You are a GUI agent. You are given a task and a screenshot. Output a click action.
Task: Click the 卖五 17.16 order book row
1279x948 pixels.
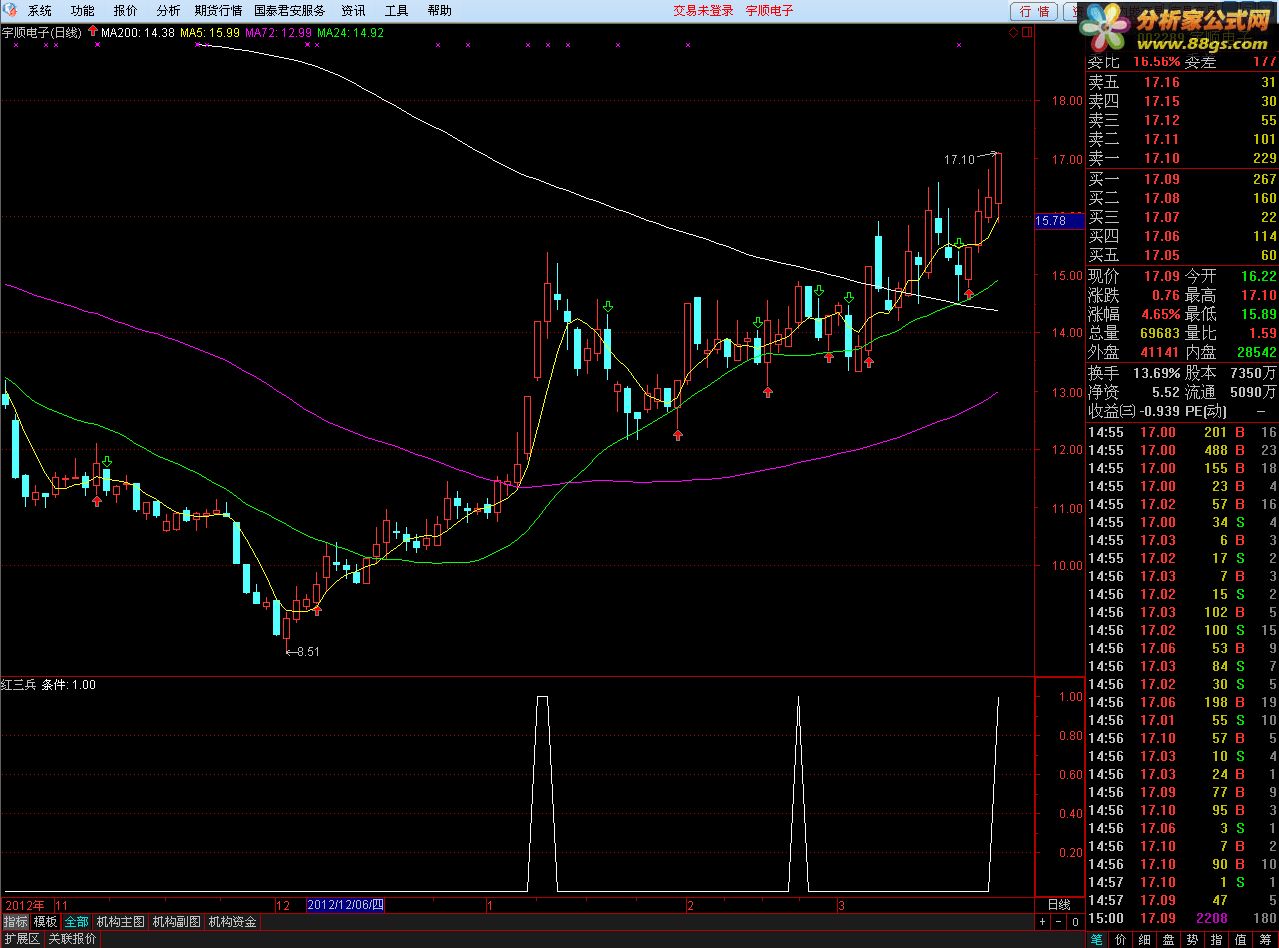click(1182, 82)
